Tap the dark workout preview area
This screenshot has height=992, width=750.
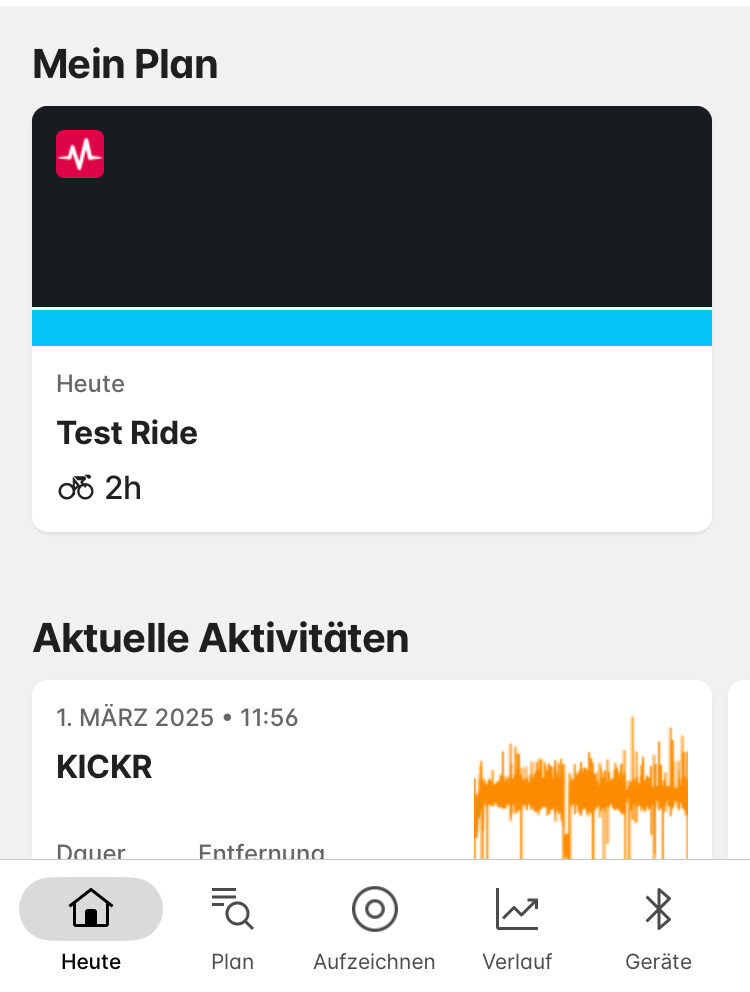tap(372, 206)
